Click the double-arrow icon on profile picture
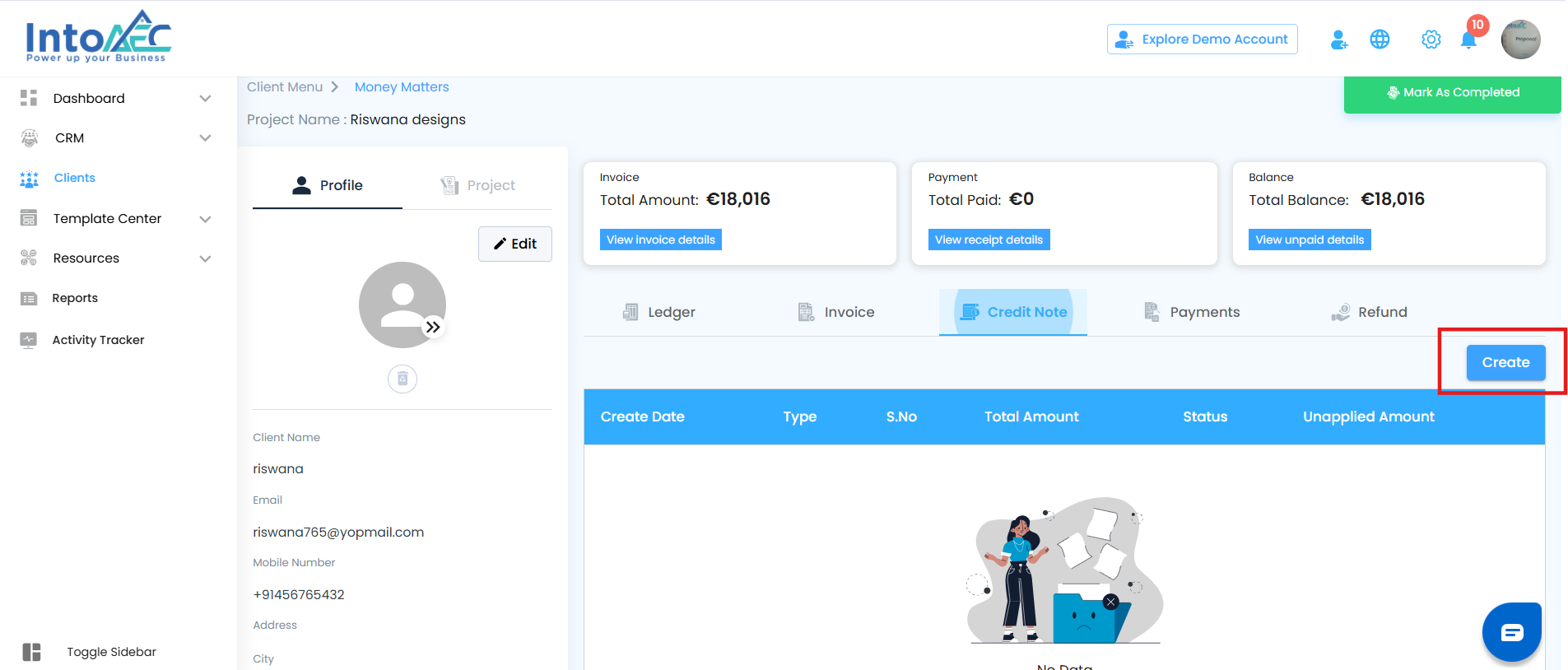Screen dimensions: 1568x670 pos(433,327)
